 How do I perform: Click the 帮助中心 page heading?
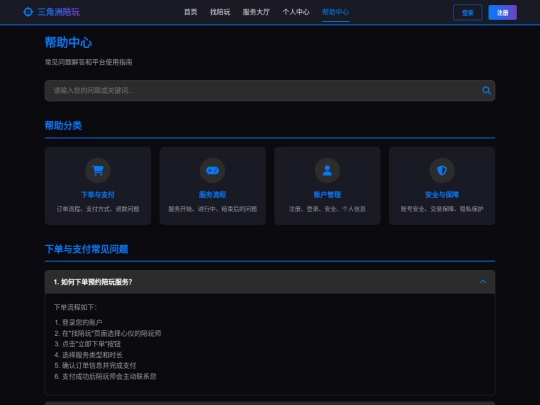click(68, 43)
